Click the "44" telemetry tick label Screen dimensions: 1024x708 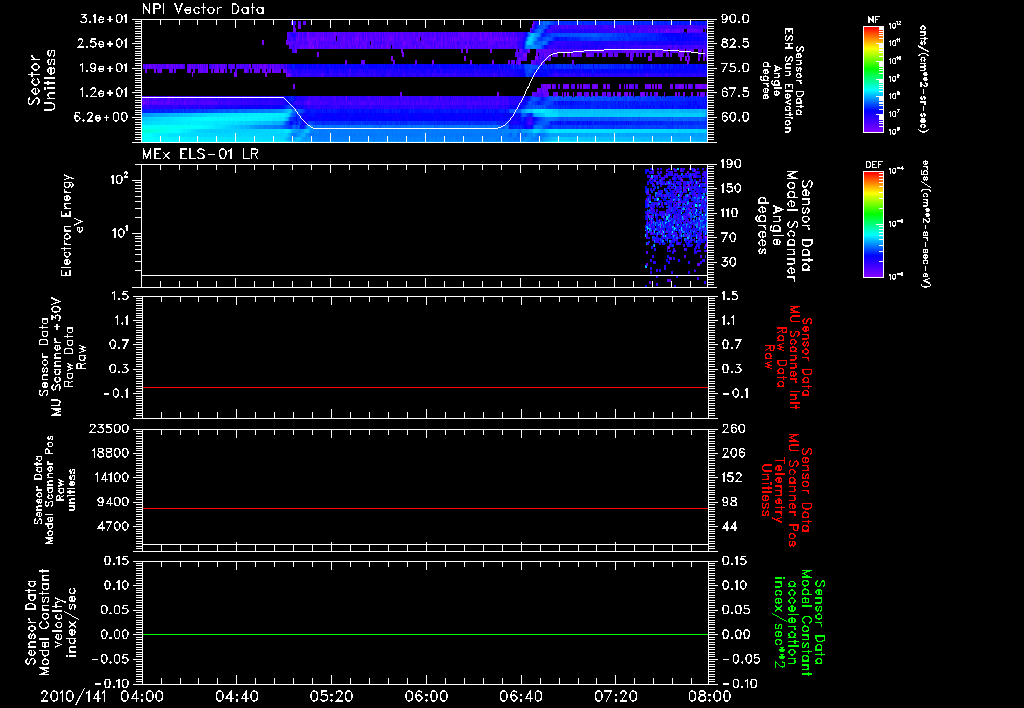point(728,526)
